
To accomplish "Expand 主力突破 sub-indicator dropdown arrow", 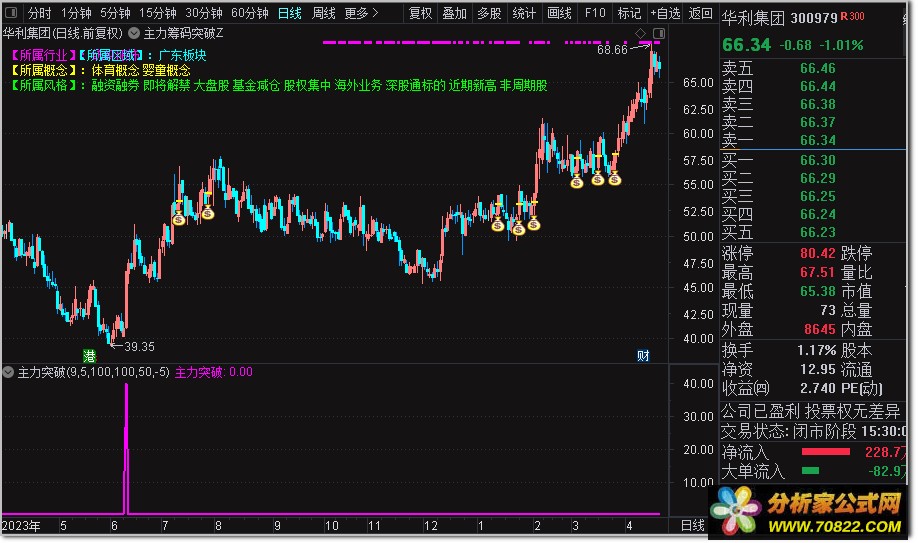I will click(8, 372).
